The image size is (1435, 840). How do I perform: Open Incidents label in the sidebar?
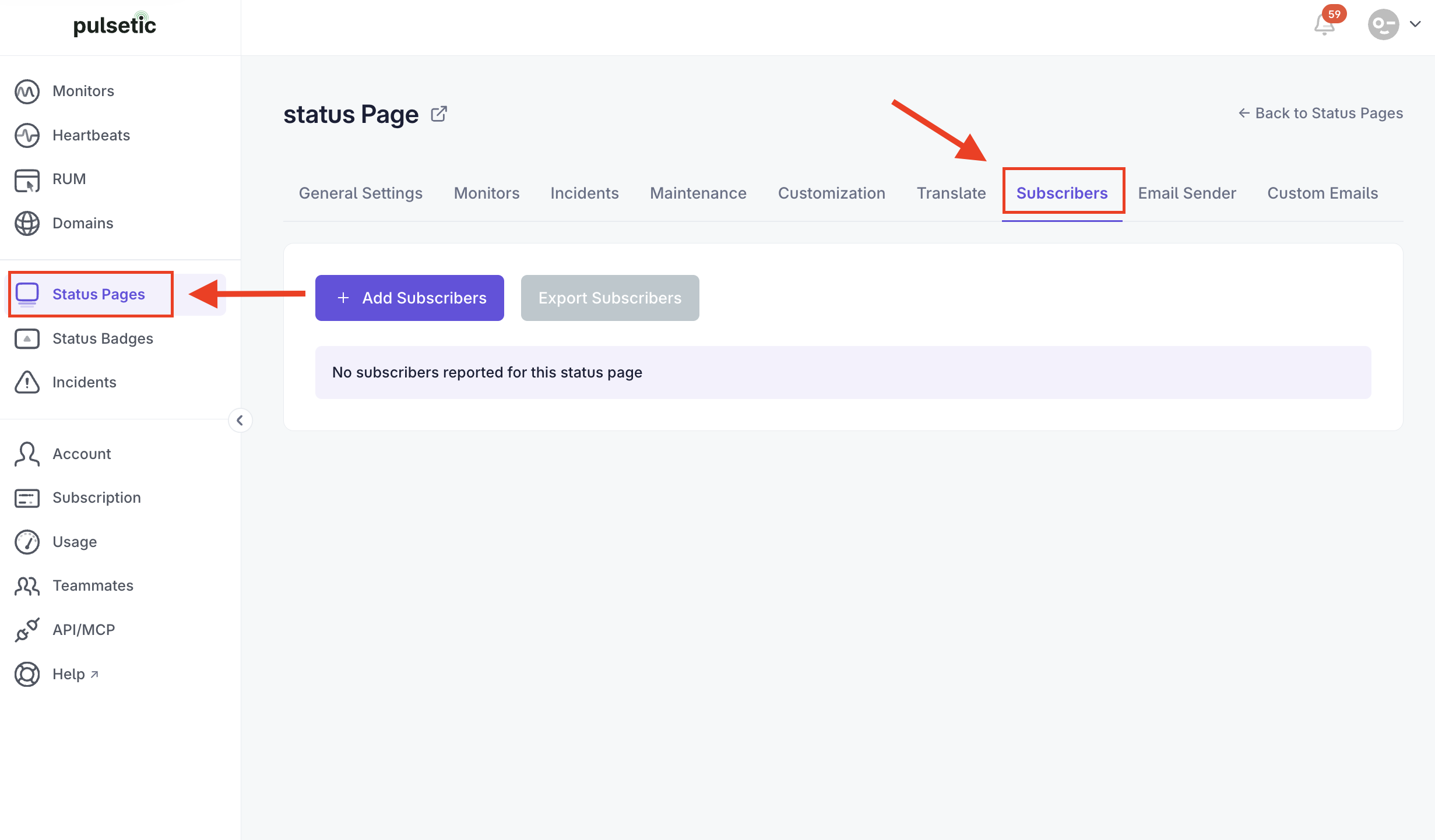pos(85,382)
